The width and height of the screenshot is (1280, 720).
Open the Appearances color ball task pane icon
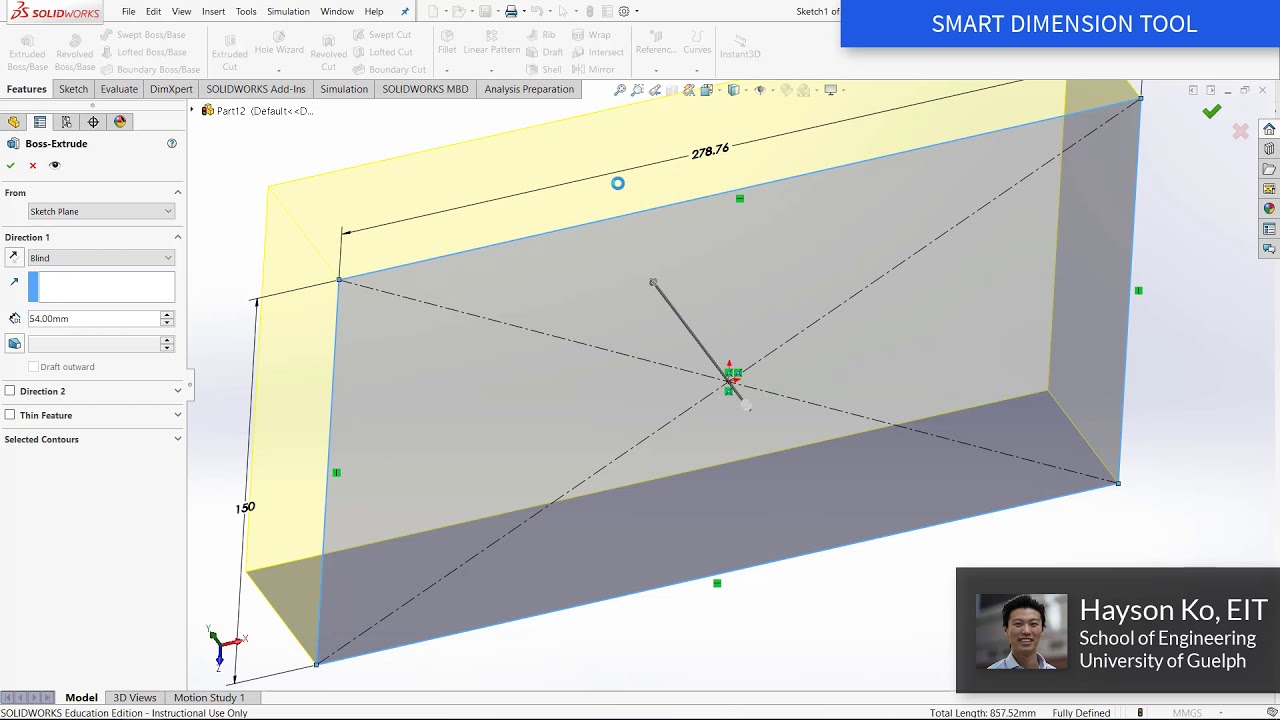1269,209
